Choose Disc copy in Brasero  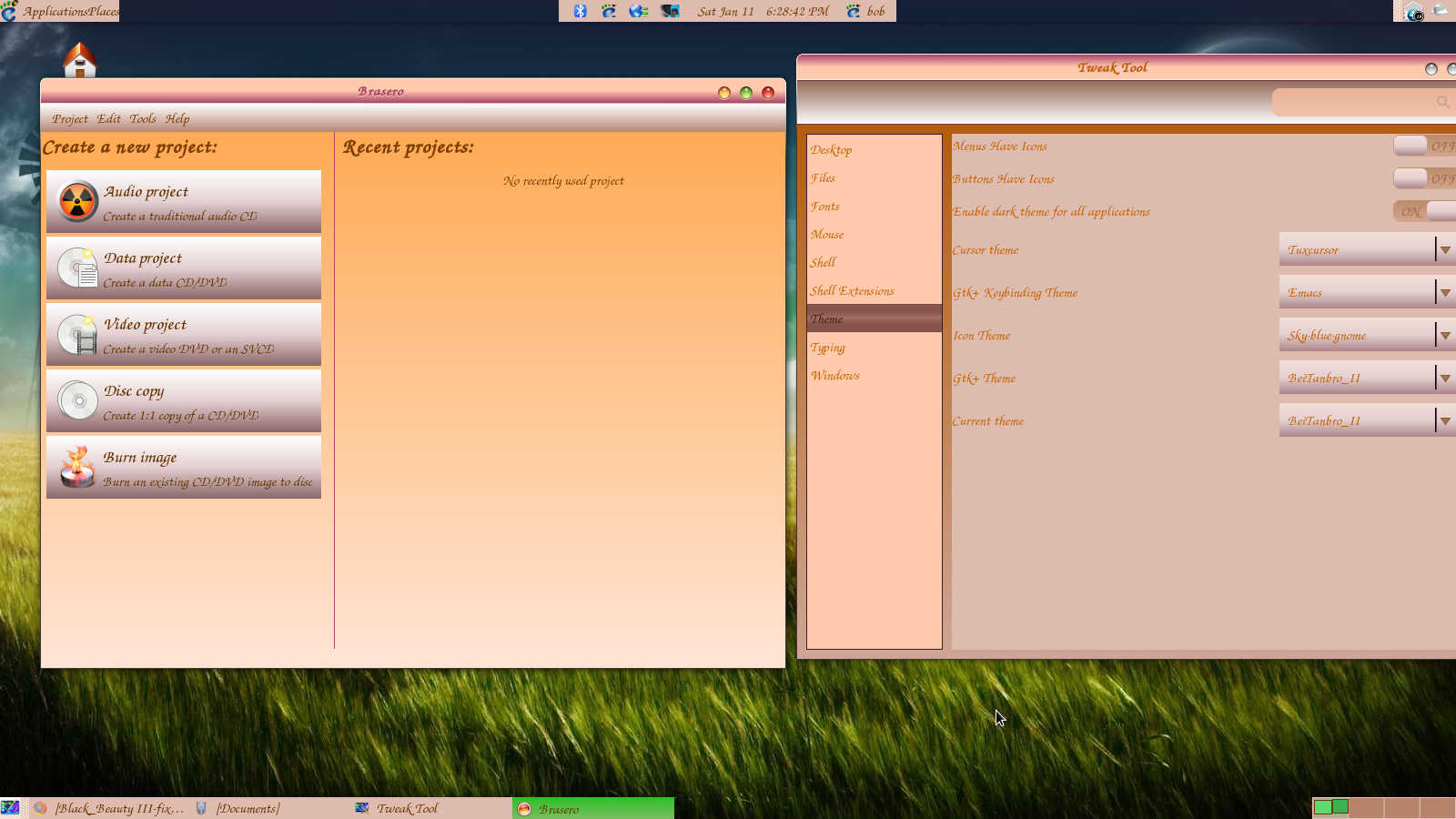point(184,400)
